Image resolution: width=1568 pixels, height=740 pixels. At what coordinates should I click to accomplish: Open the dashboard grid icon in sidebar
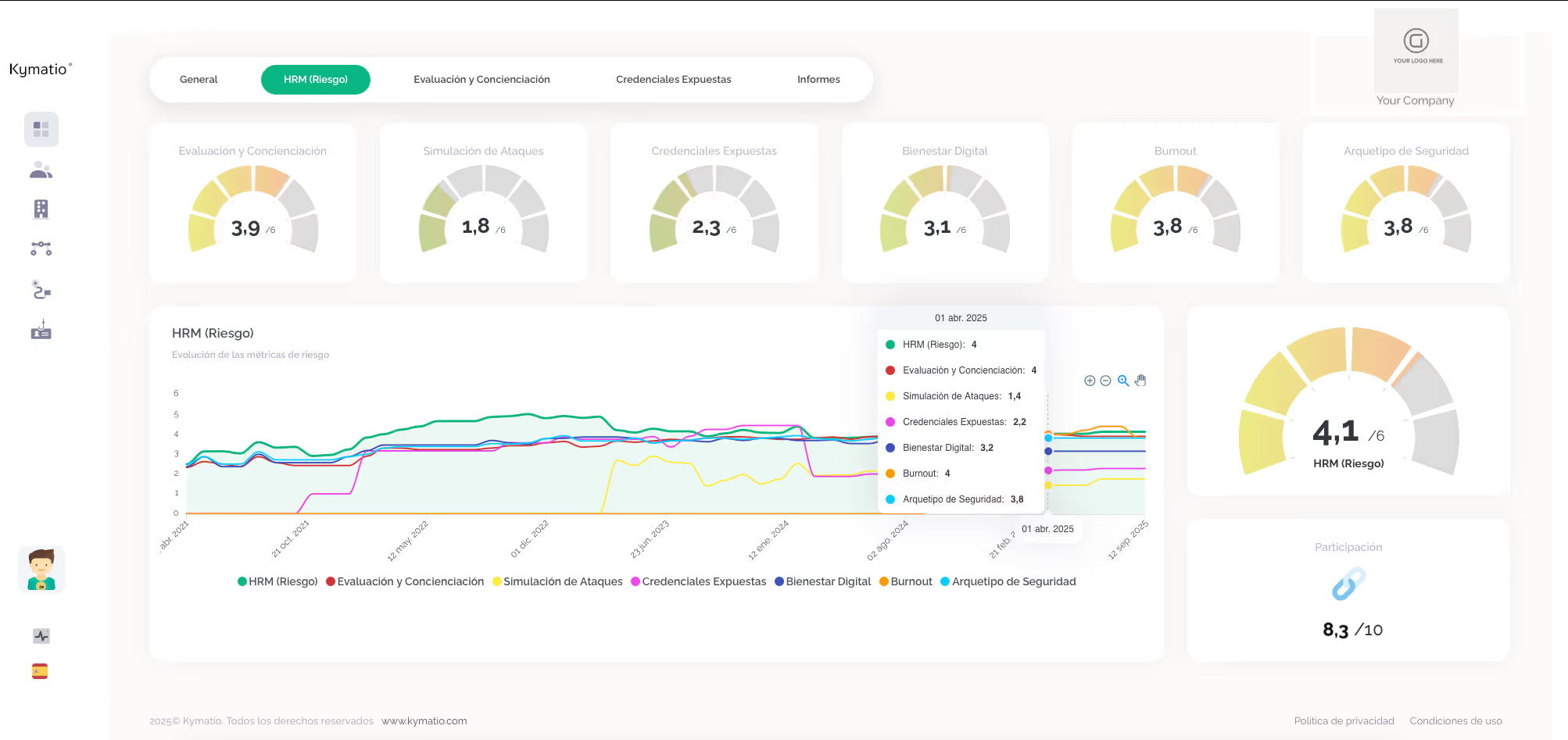(x=41, y=130)
